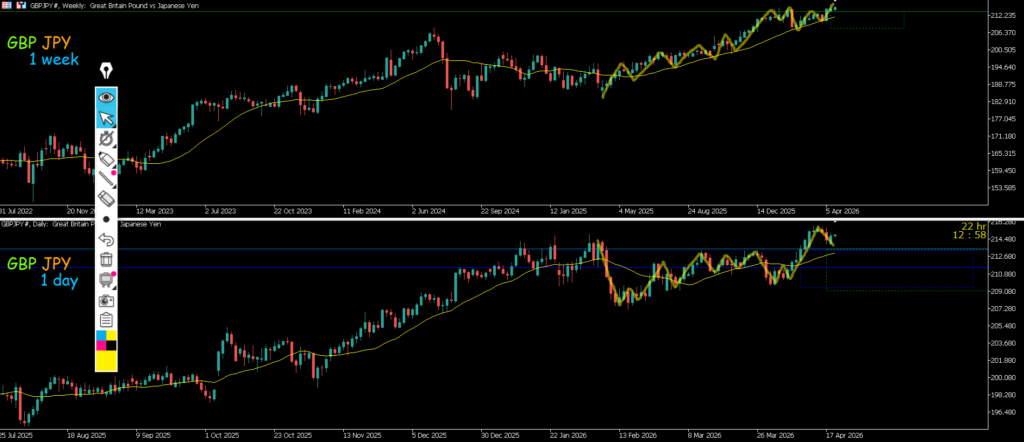
Task: Pick the eraser tool
Action: pyautogui.click(x=107, y=199)
